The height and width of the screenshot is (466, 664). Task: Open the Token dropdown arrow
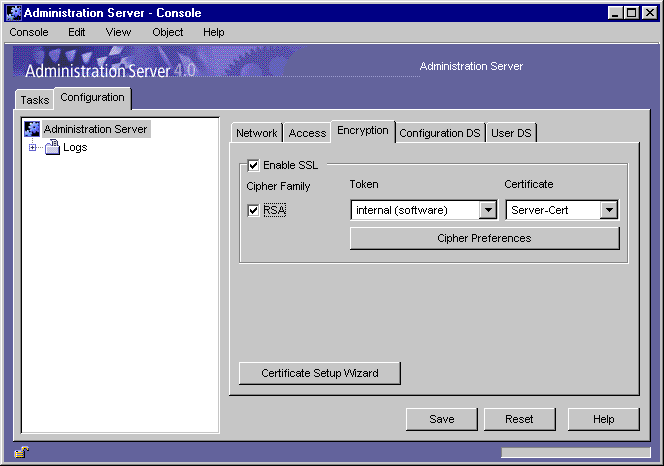point(488,210)
